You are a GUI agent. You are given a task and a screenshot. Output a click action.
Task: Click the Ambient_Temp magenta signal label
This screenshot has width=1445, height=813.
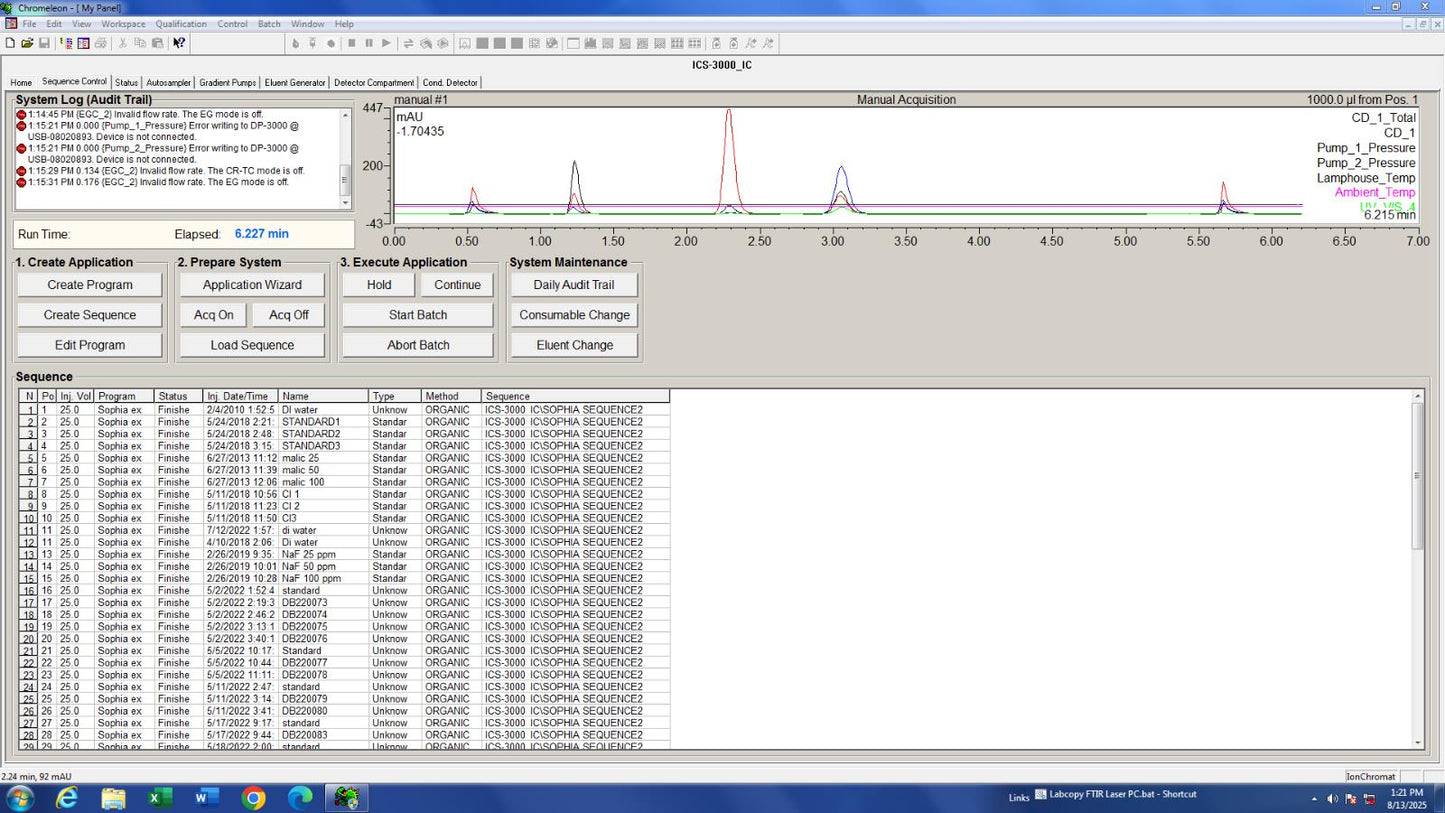1374,192
